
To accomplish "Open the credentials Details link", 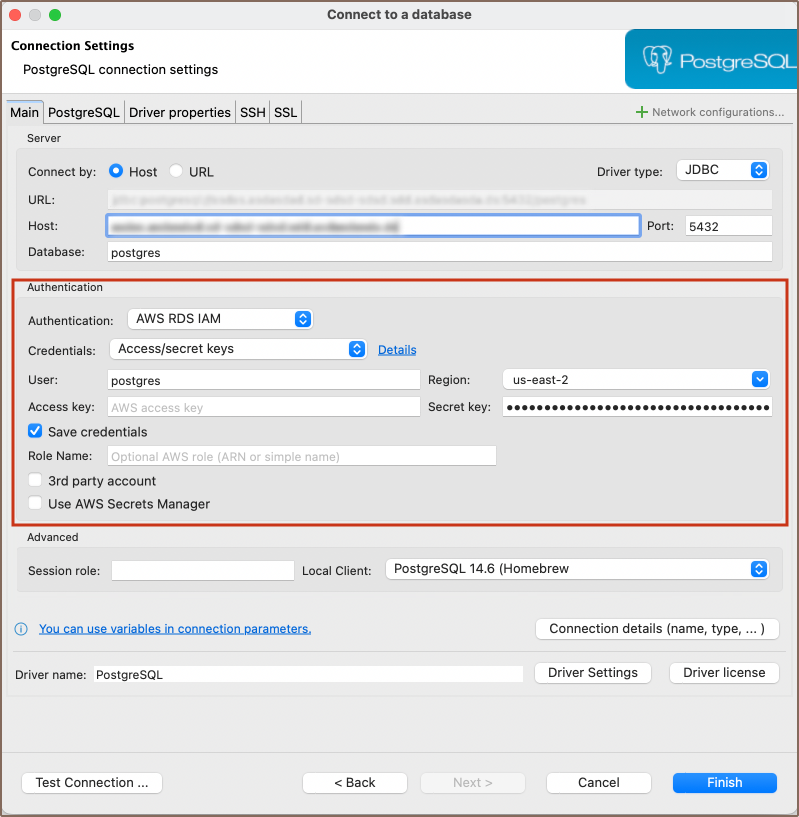I will pos(397,350).
